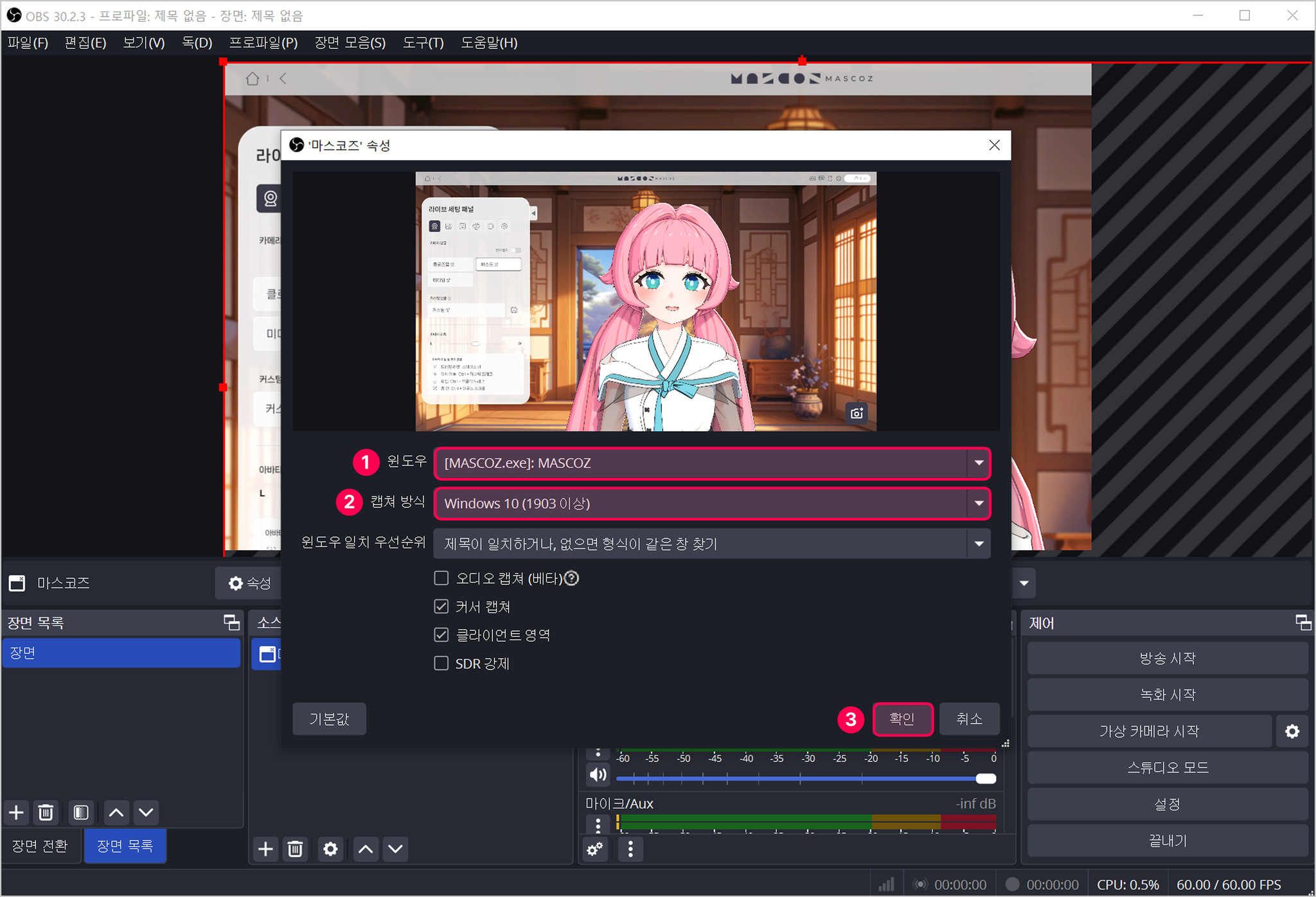The image size is (1316, 897).
Task: Open scene filters icon in scene list
Action: pos(81,813)
